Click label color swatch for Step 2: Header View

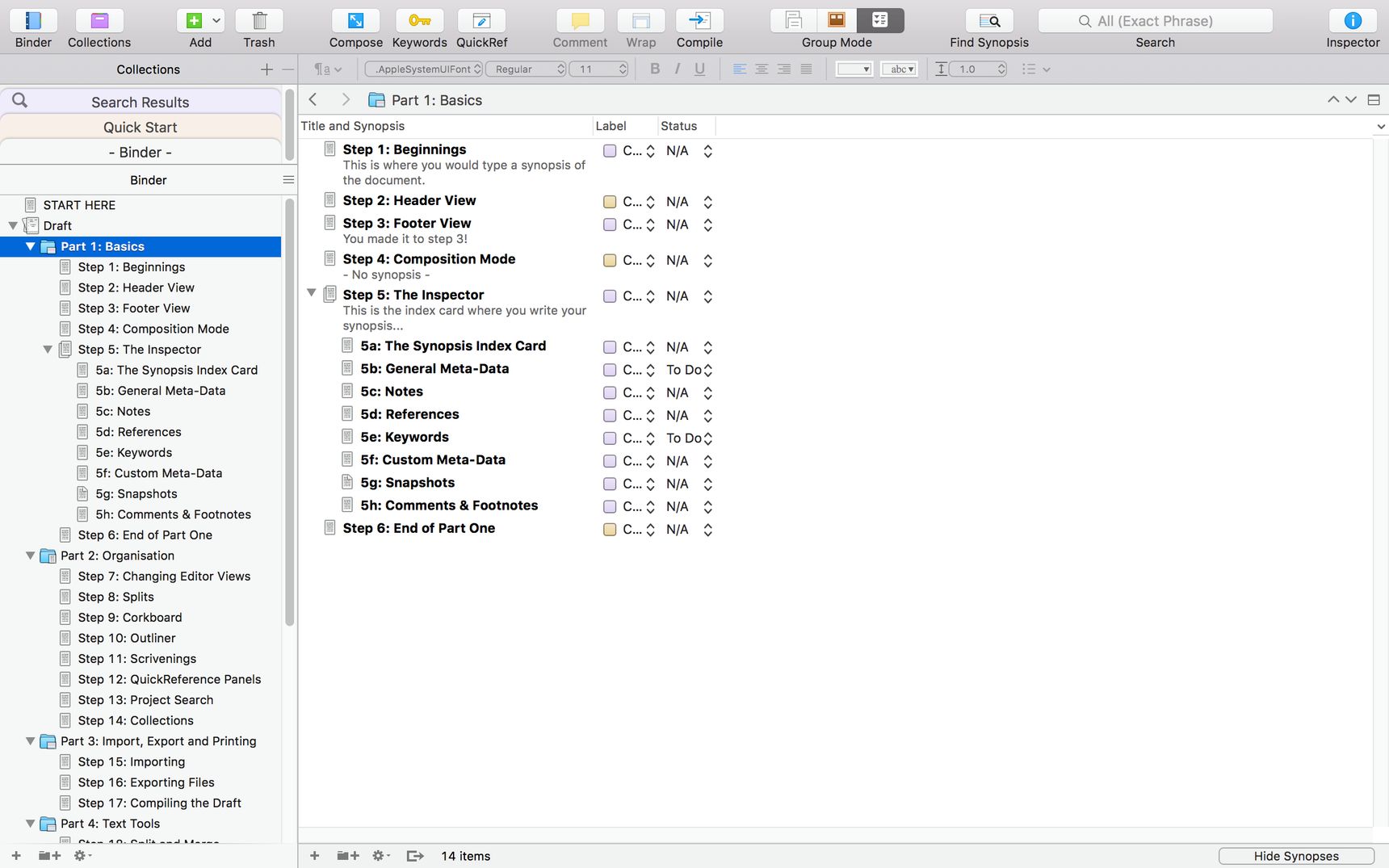tap(610, 202)
